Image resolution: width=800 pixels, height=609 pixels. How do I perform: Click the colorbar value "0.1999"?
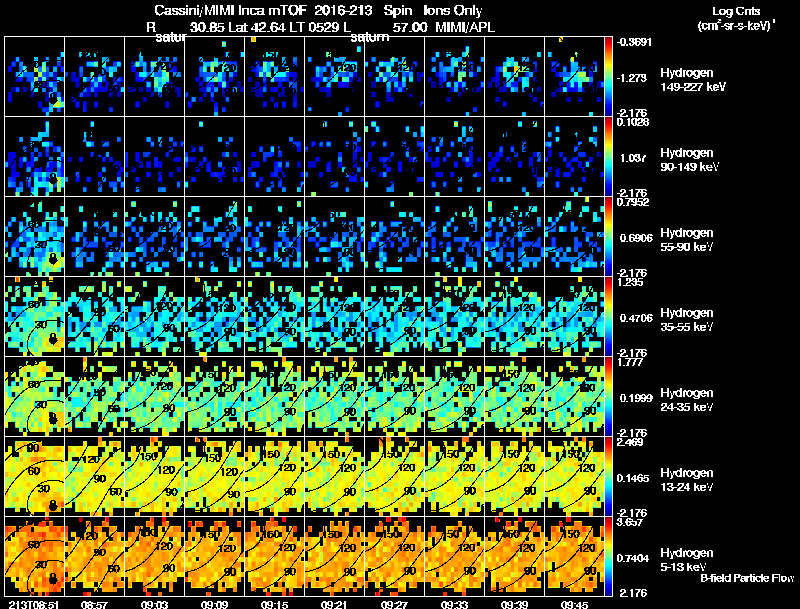[x=636, y=398]
